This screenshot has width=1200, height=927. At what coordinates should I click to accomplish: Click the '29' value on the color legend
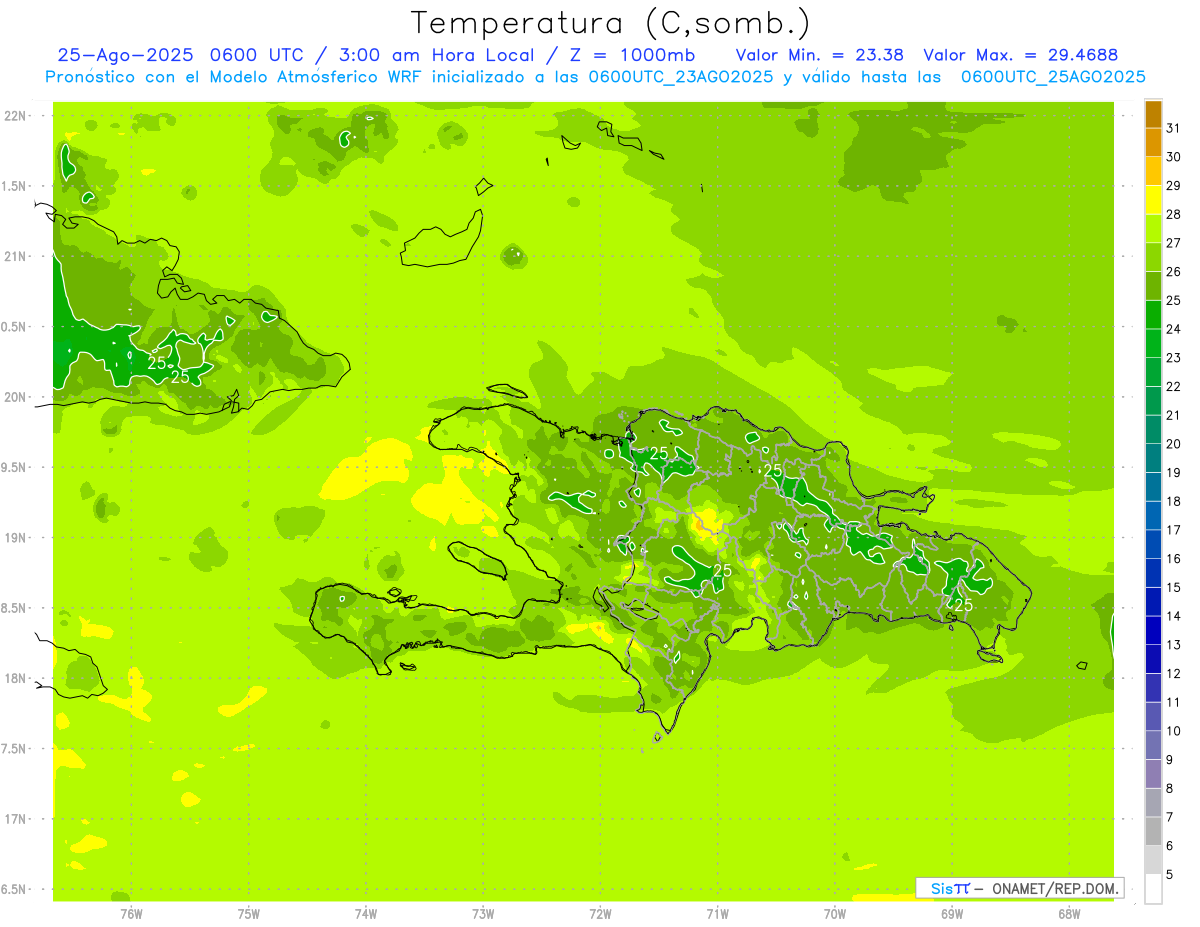1174,186
